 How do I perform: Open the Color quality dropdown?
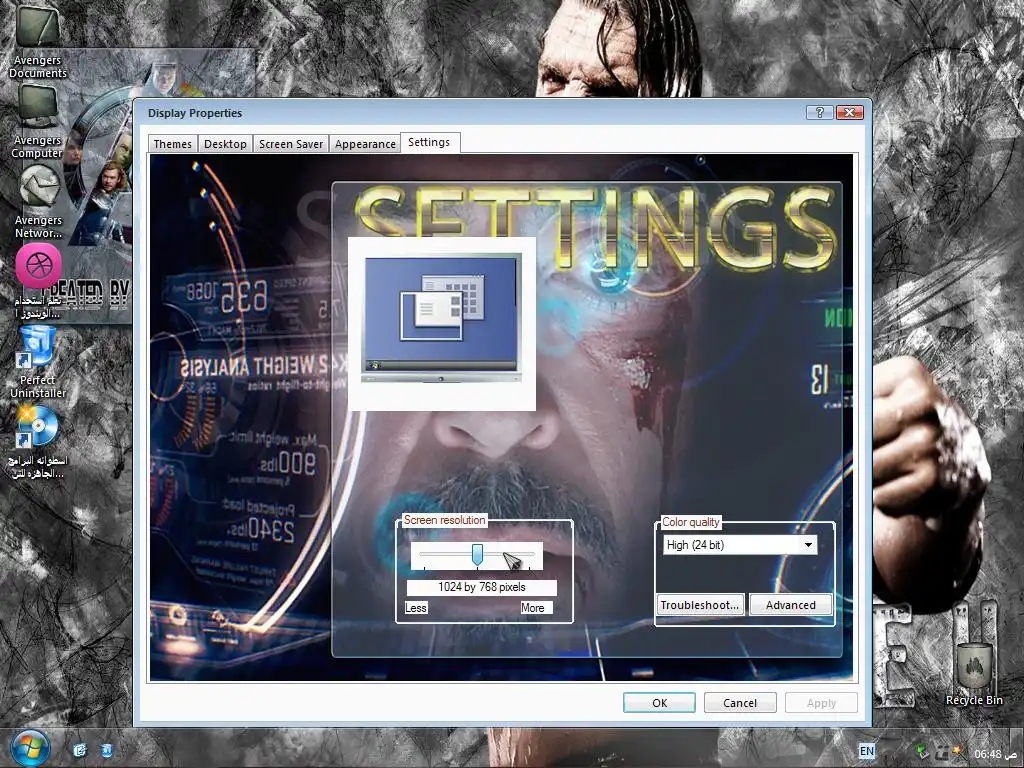740,545
